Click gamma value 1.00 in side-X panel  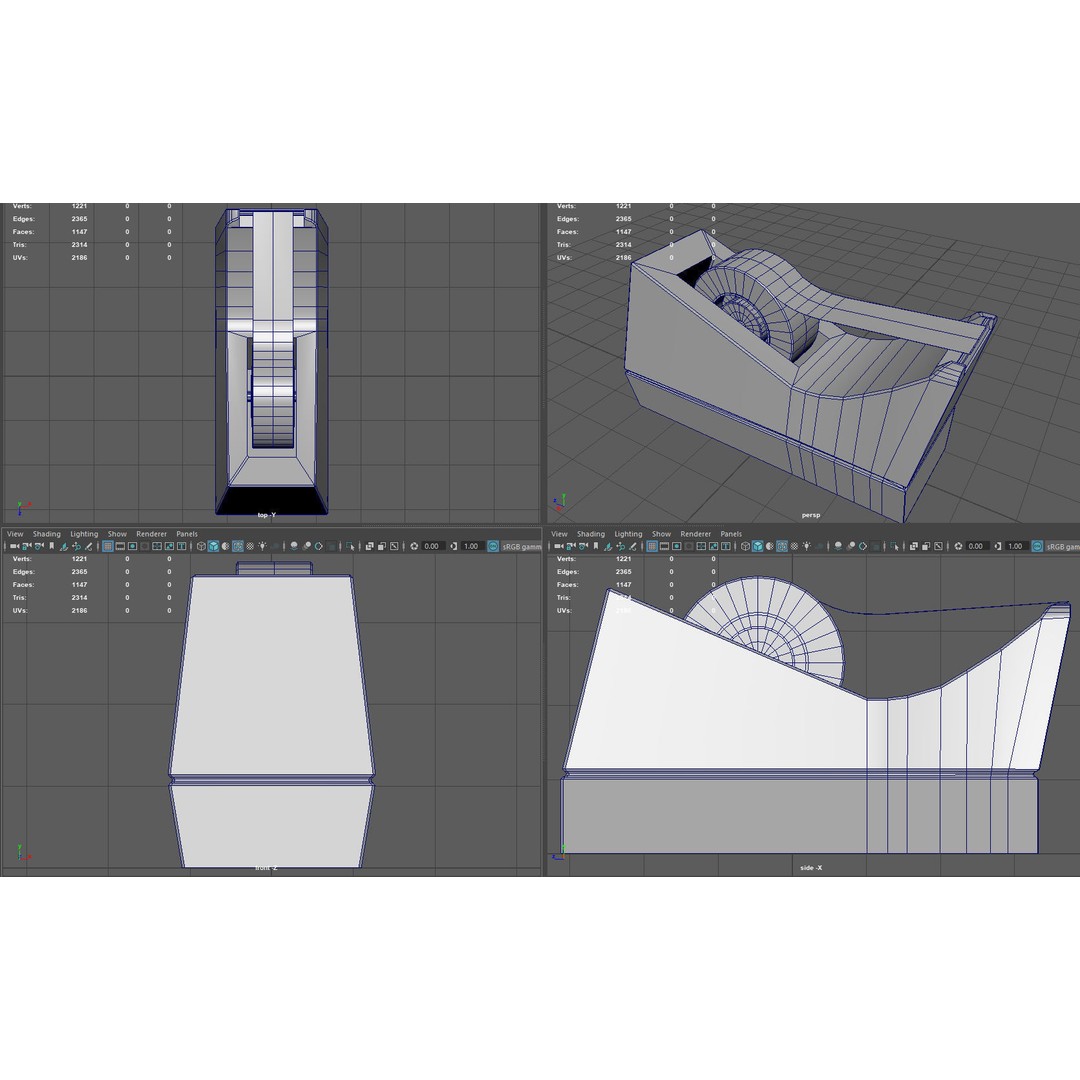point(1016,546)
